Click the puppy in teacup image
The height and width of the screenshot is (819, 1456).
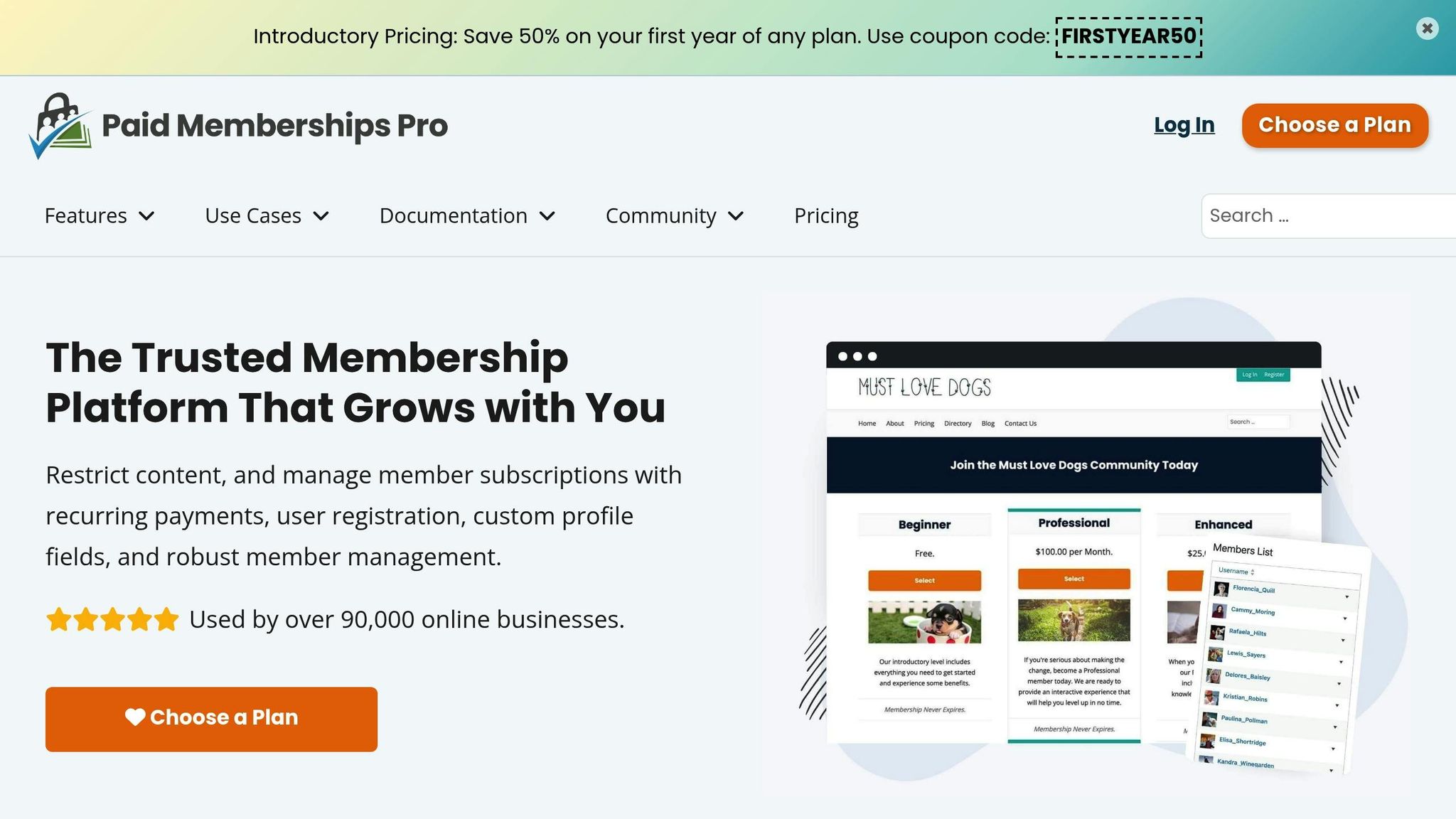[924, 622]
